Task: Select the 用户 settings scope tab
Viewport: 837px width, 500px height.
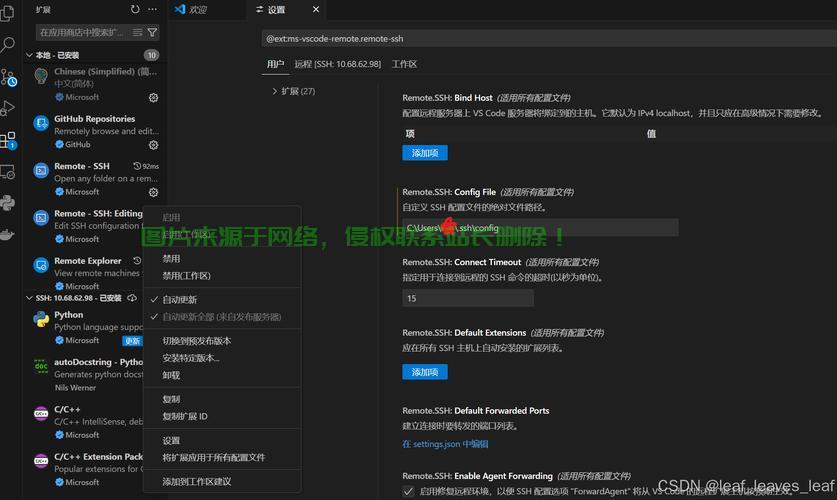Action: (x=275, y=64)
